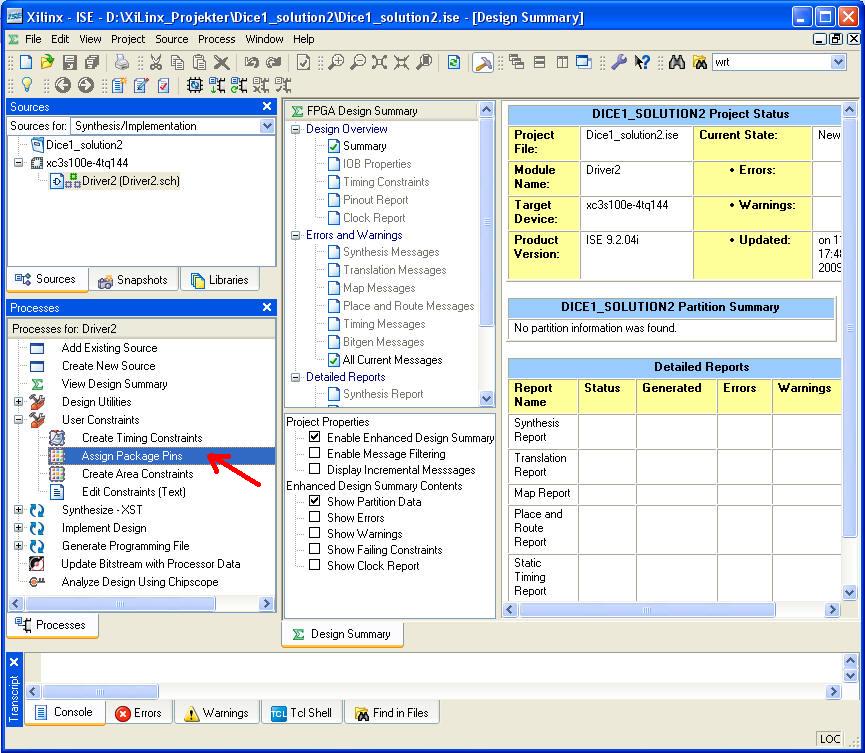Open the Tcl Shell transcript tab
Screen dimensions: 865x753
point(302,713)
